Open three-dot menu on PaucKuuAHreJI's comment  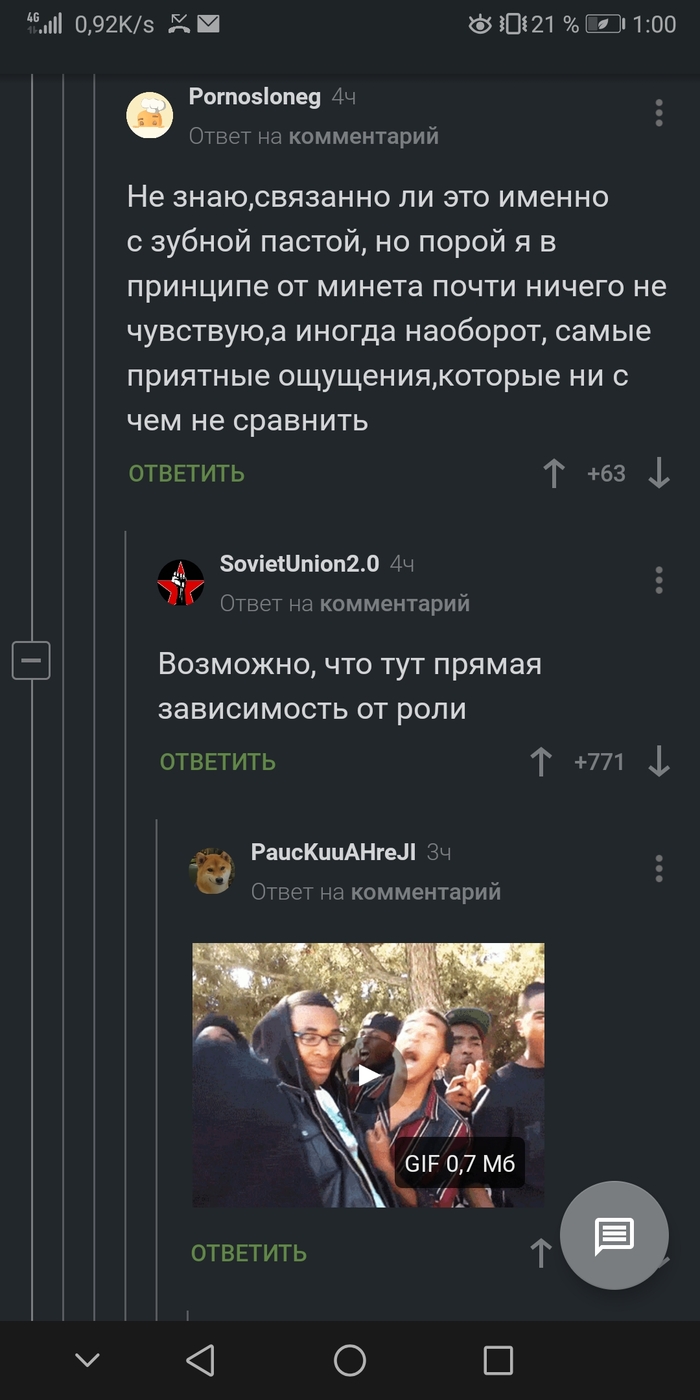click(658, 868)
